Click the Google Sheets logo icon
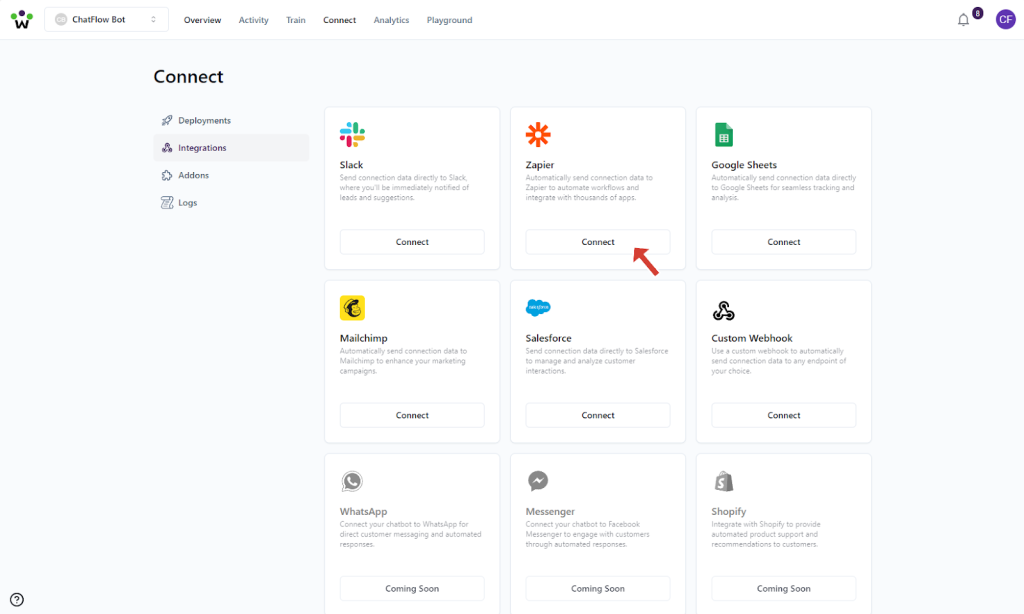 point(724,135)
